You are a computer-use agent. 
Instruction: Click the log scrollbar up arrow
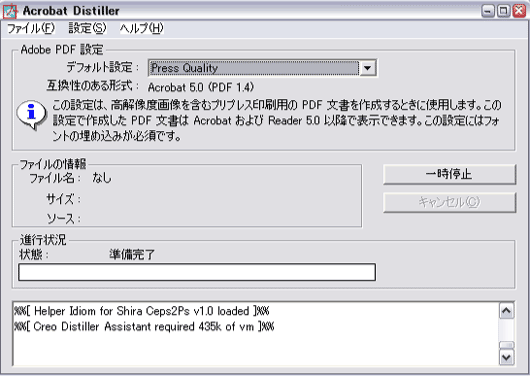pyautogui.click(x=506, y=311)
